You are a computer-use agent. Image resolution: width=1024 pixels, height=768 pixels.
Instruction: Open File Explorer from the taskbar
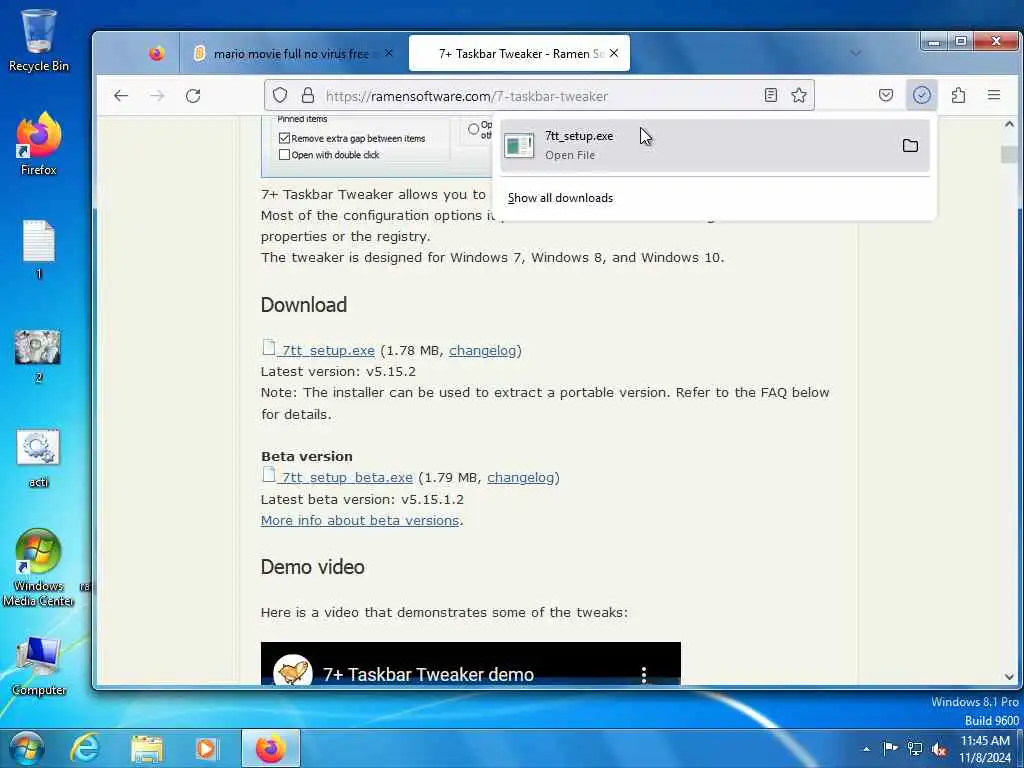click(x=147, y=748)
